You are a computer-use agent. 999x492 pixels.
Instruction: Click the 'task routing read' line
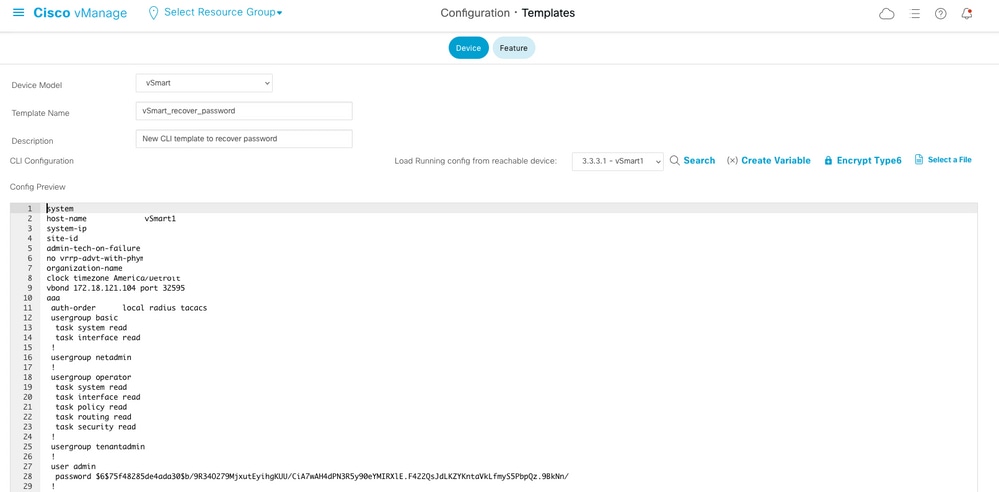tap(93, 417)
